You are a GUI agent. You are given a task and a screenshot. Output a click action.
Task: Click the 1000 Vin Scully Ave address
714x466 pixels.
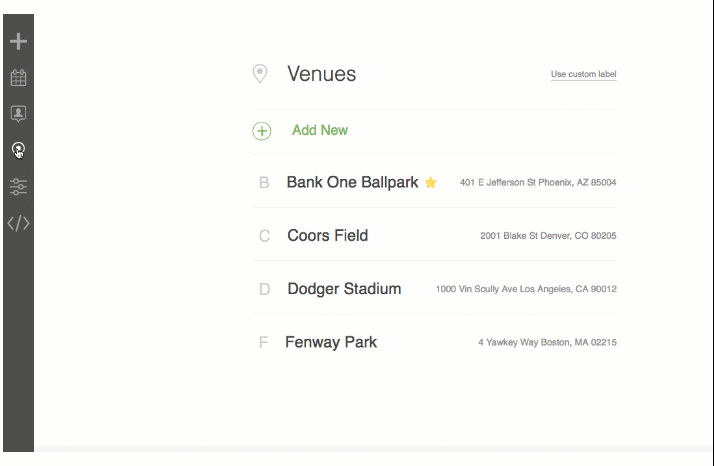point(526,289)
